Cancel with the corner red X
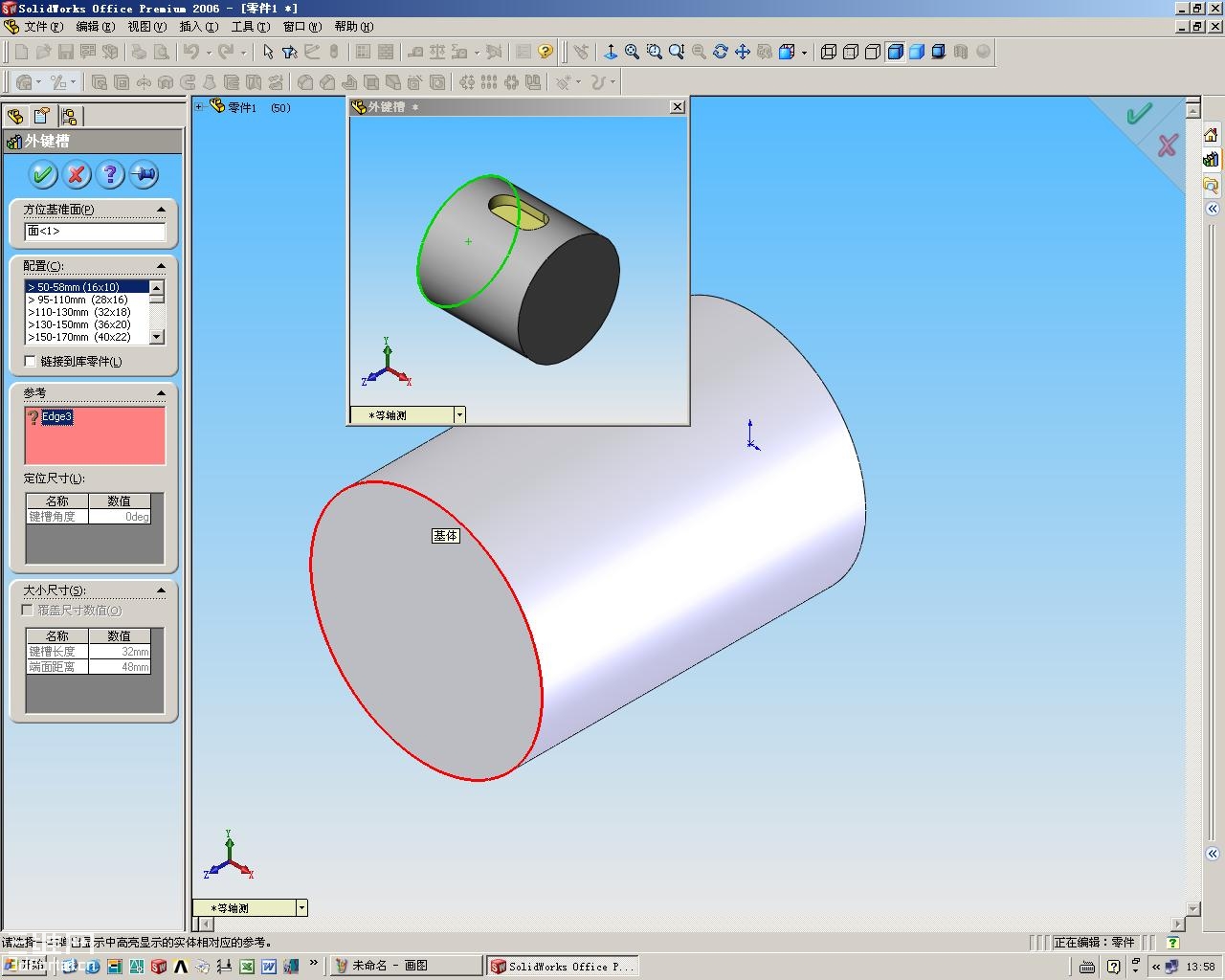 click(1168, 145)
